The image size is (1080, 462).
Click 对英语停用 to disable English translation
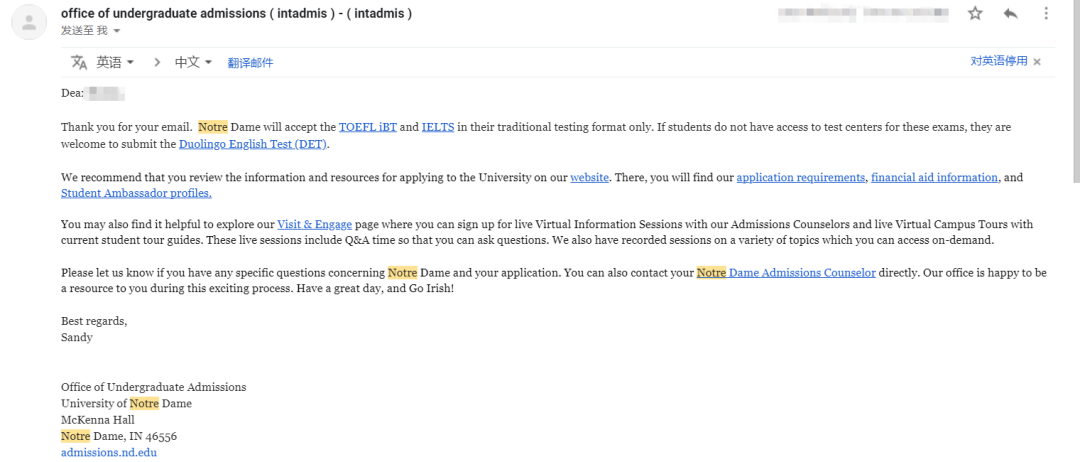click(x=998, y=61)
